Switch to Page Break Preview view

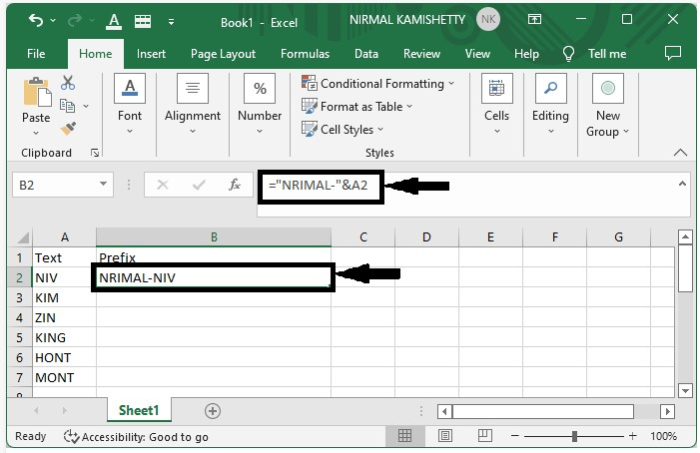pyautogui.click(x=483, y=436)
